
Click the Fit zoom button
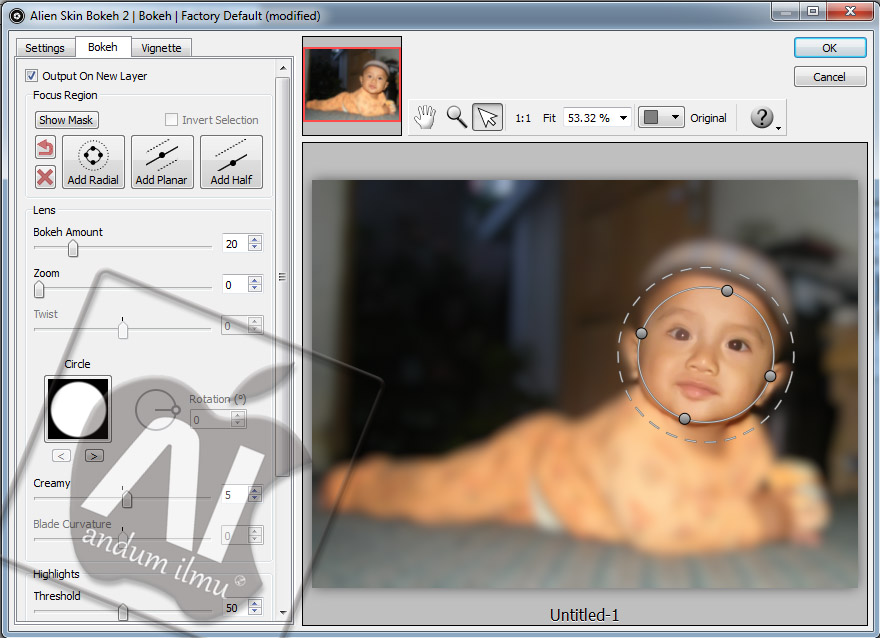click(549, 118)
